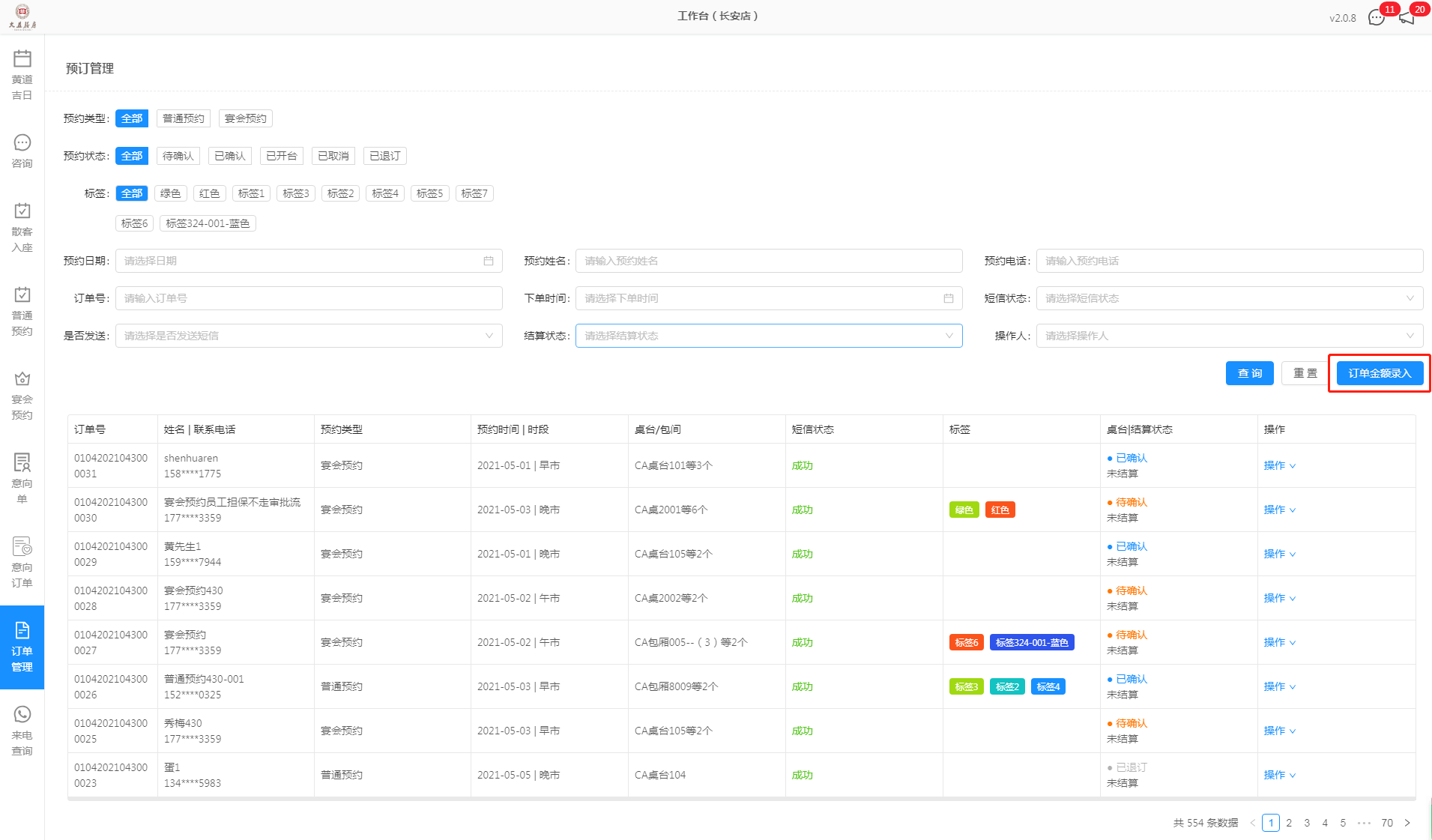Screen dimensions: 1432x840
Task: Select 已取消 in 预约状态 filter
Action: [x=333, y=156]
